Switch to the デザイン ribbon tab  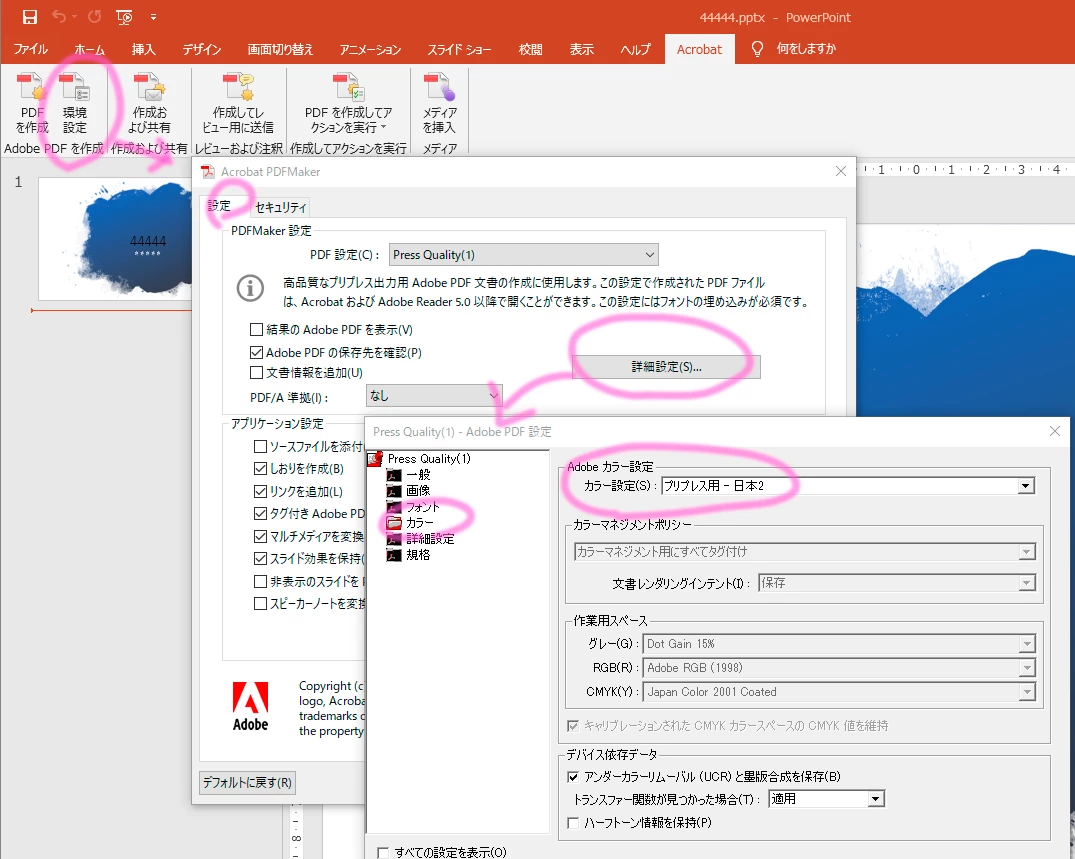(202, 49)
